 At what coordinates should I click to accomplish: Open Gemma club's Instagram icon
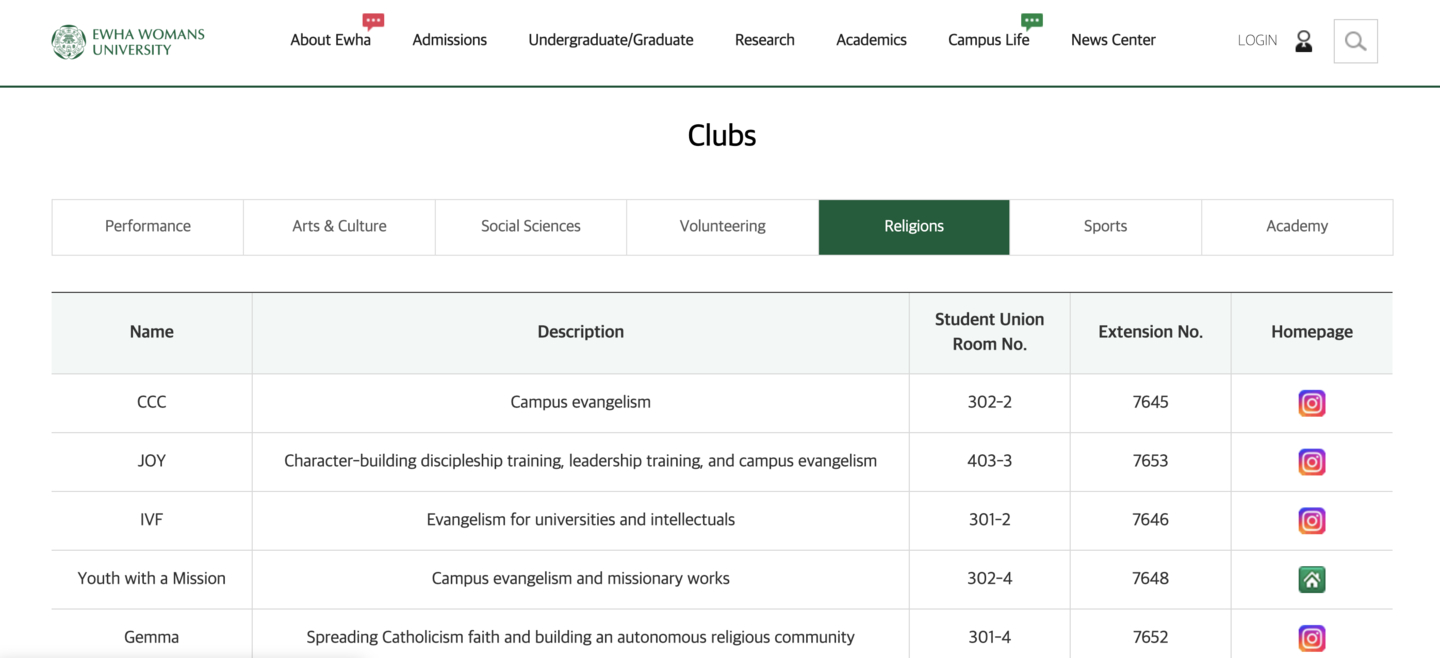click(1311, 638)
